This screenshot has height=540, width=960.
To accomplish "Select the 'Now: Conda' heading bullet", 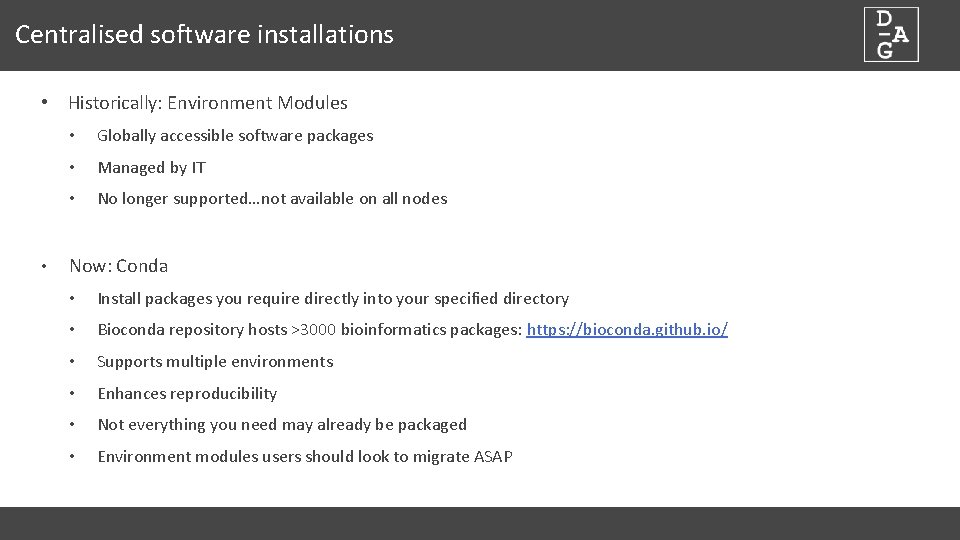I will pyautogui.click(x=119, y=266).
